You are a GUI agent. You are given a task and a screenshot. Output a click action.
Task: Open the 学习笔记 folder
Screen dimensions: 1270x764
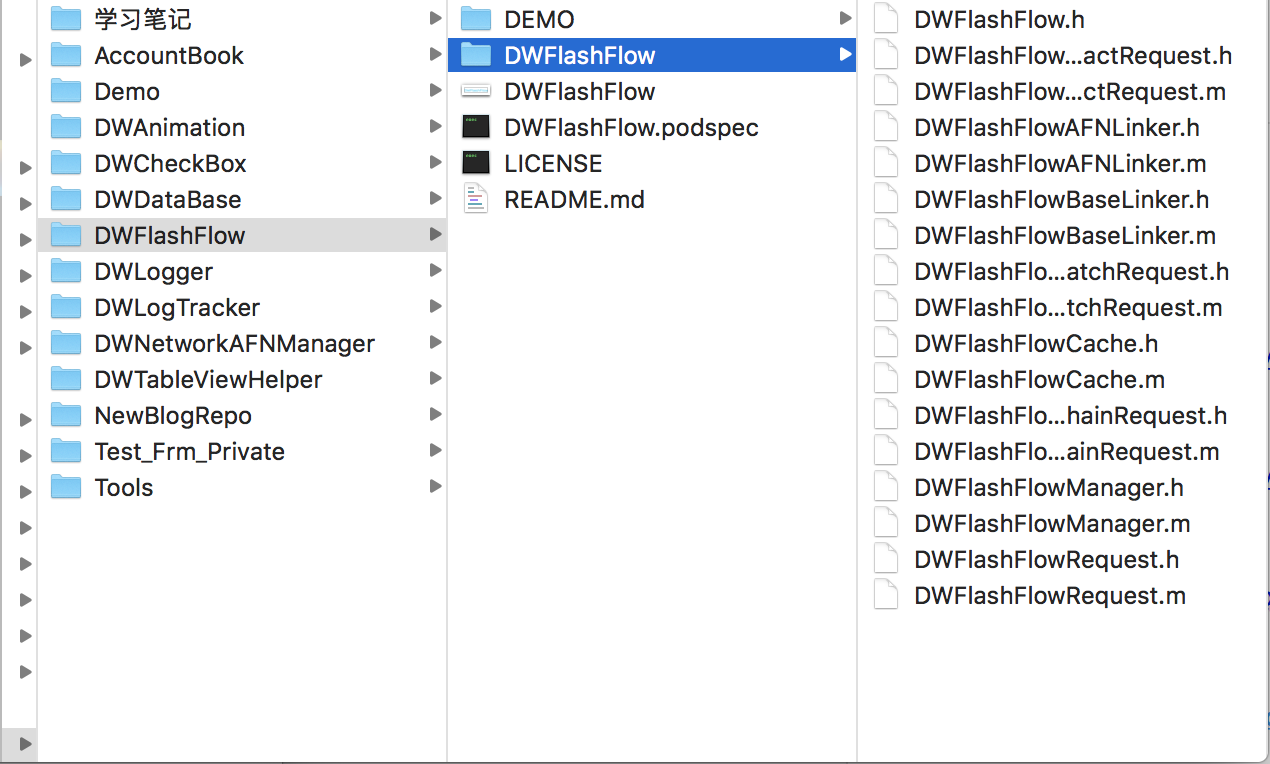point(143,19)
